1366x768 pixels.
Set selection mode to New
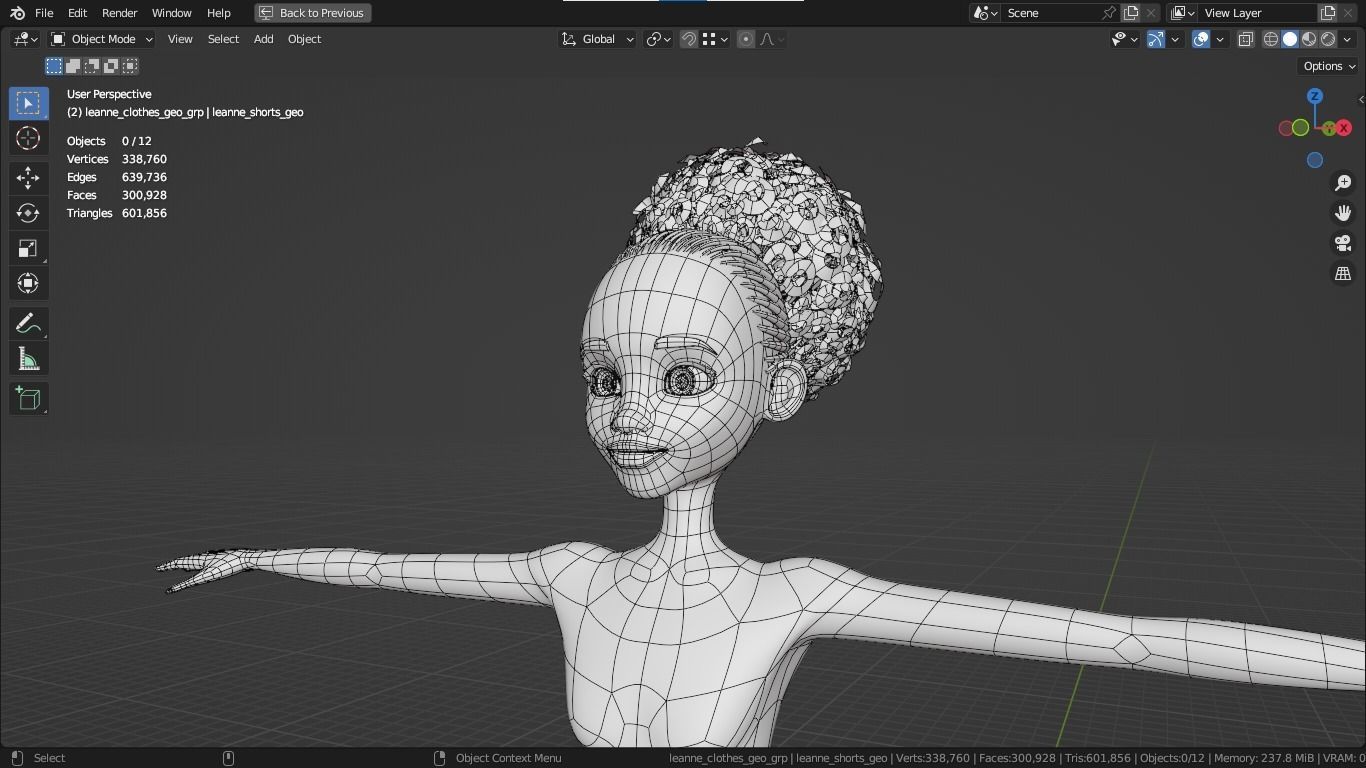pyautogui.click(x=54, y=66)
